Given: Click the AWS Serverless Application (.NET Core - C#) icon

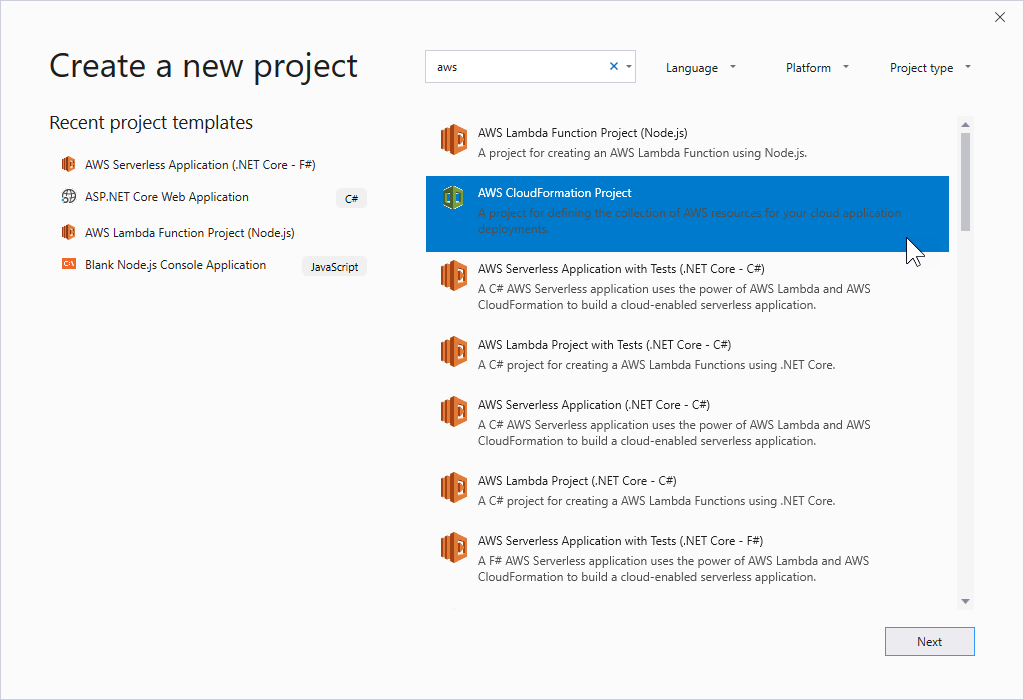Looking at the screenshot, I should pyautogui.click(x=454, y=411).
